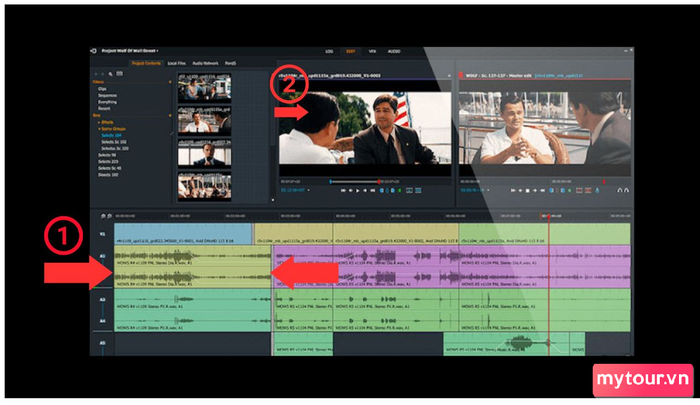Step one frame back in source viewer
The image size is (700, 405).
351,191
